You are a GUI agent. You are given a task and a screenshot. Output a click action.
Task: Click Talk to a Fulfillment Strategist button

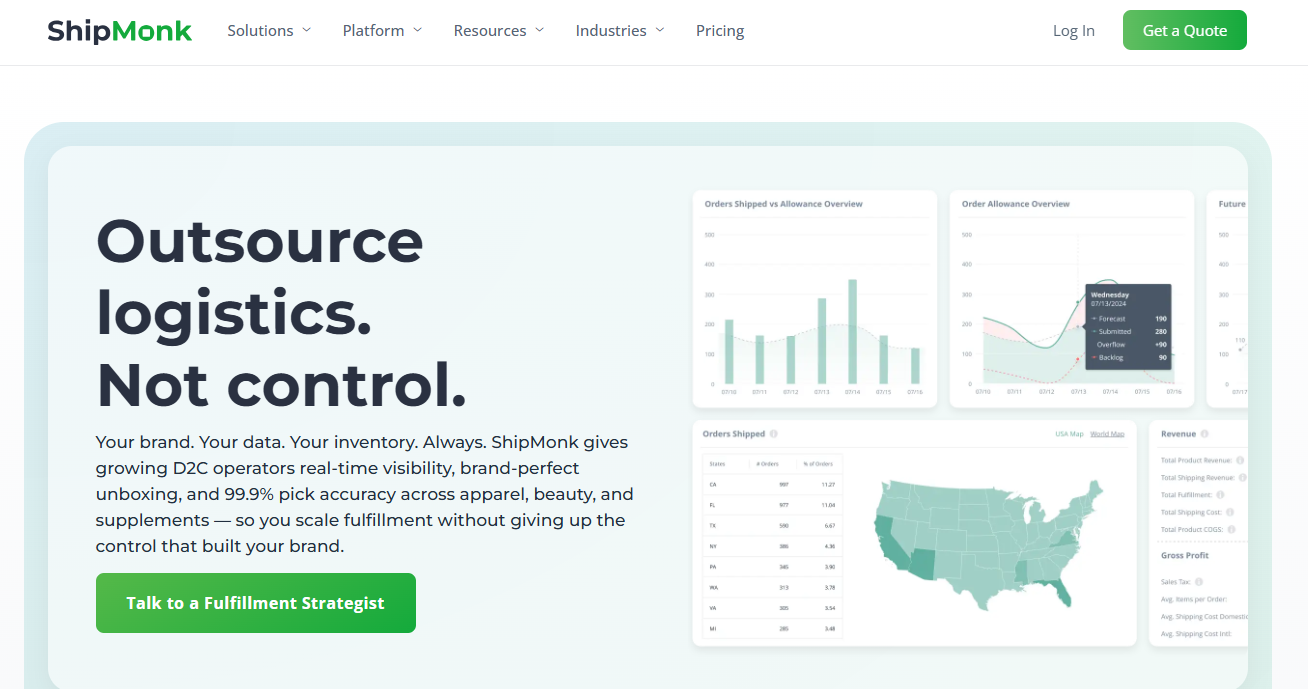256,603
